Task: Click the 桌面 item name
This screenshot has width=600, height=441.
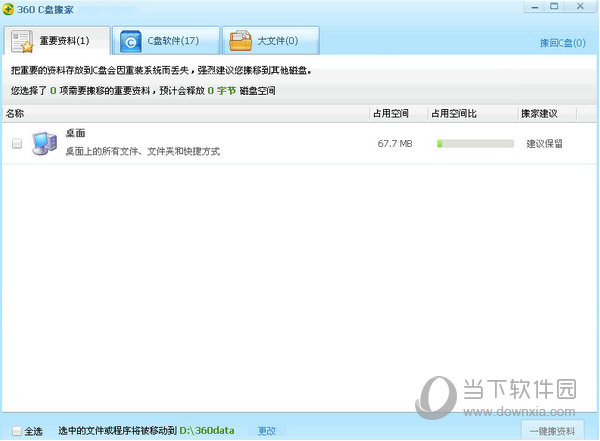Action: [x=75, y=133]
